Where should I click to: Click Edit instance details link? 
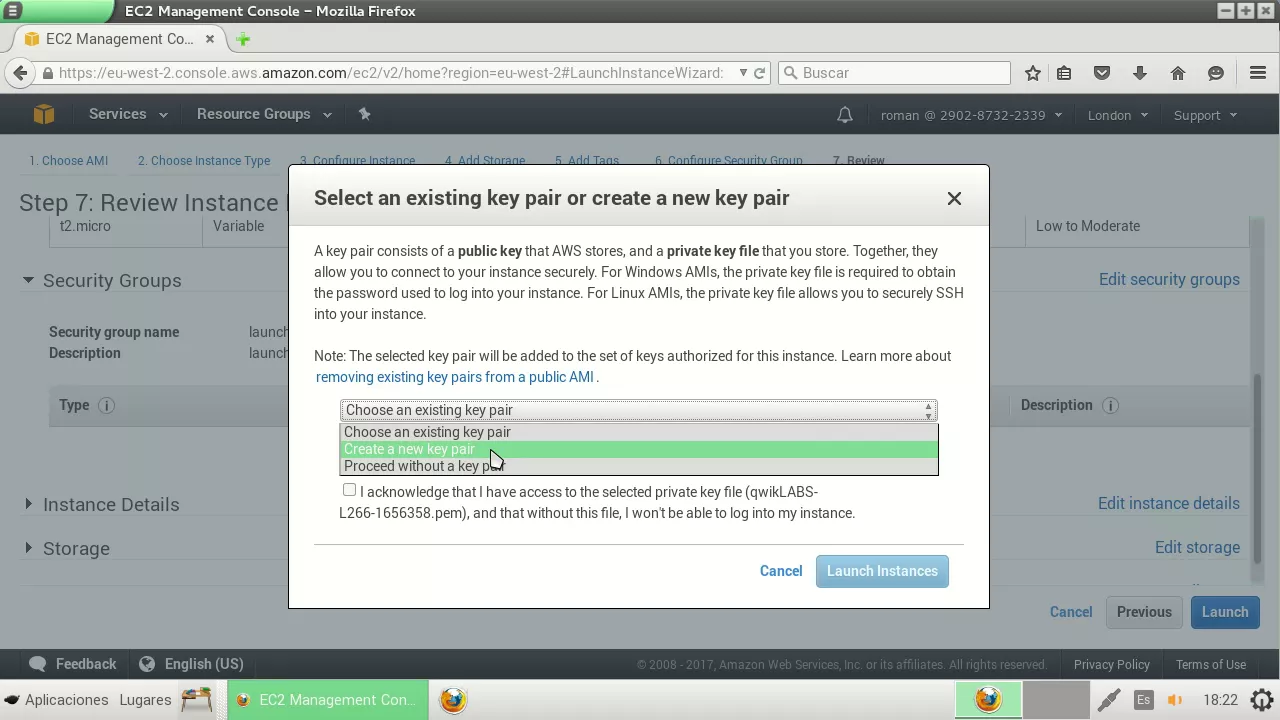(1169, 503)
